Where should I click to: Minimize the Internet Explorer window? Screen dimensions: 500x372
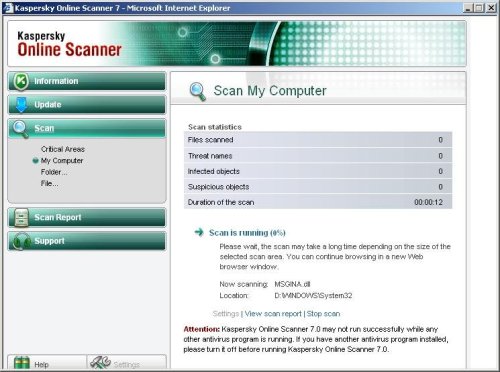pos(468,8)
